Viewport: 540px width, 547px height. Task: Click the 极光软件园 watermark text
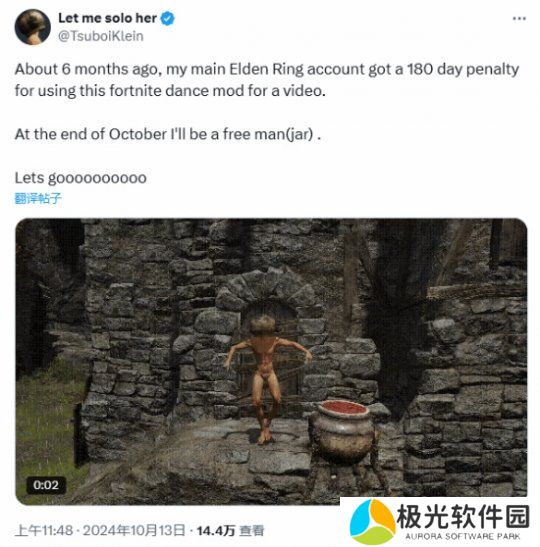coord(463,517)
